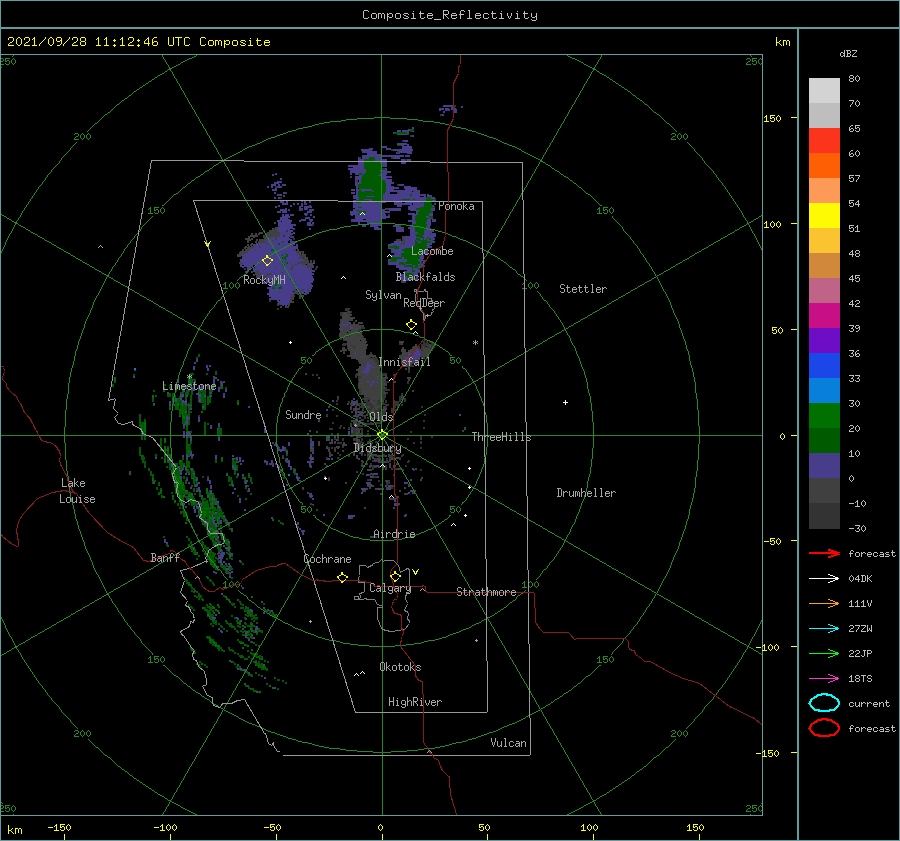Viewport: 900px width, 841px height.
Task: Click the yellow diamond marker at radar center
Action: (382, 435)
